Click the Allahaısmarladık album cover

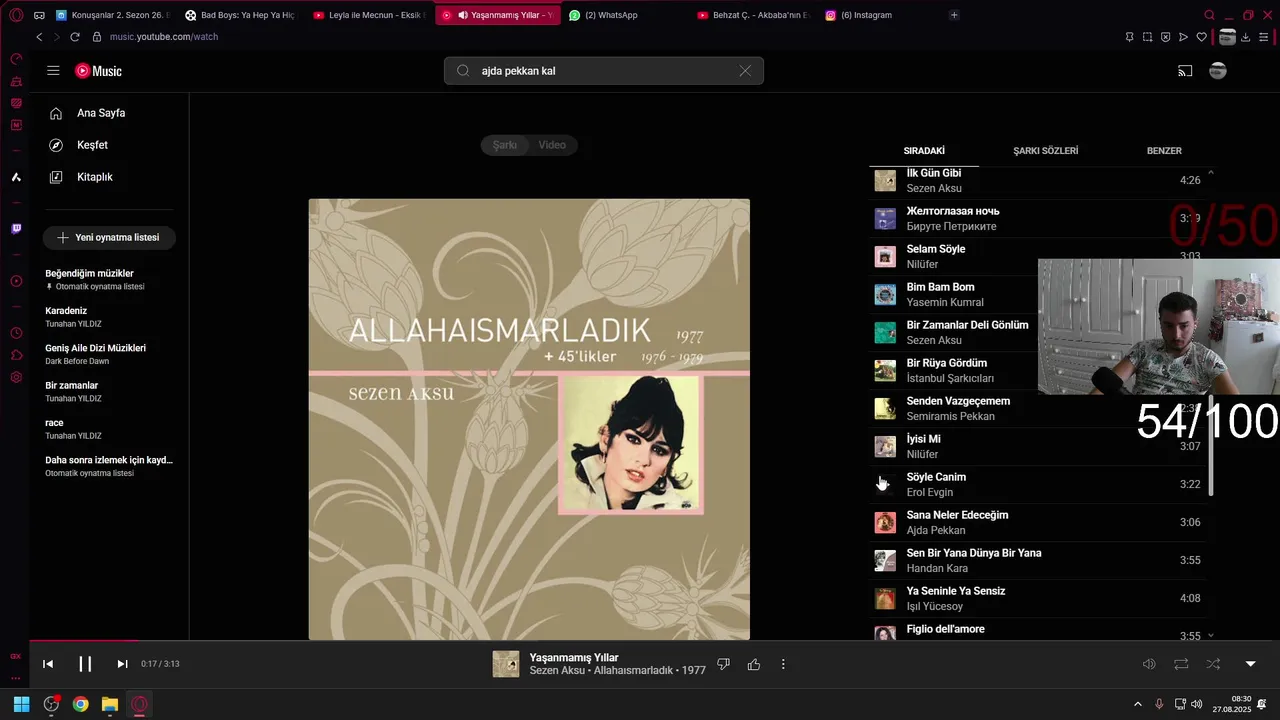(529, 419)
